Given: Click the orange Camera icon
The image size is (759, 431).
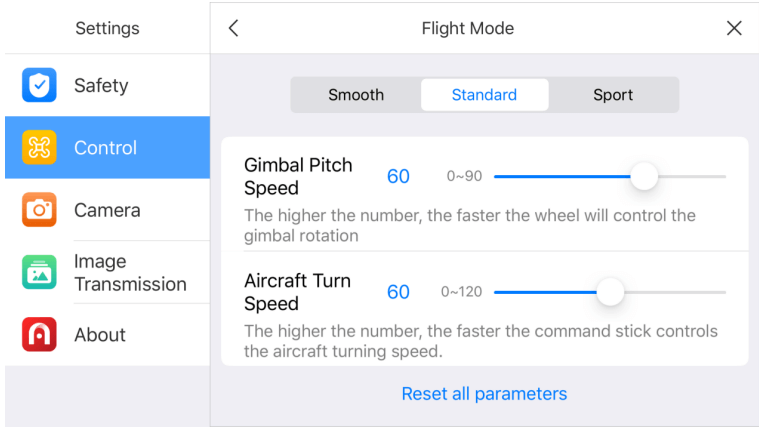Looking at the screenshot, I should [39, 210].
